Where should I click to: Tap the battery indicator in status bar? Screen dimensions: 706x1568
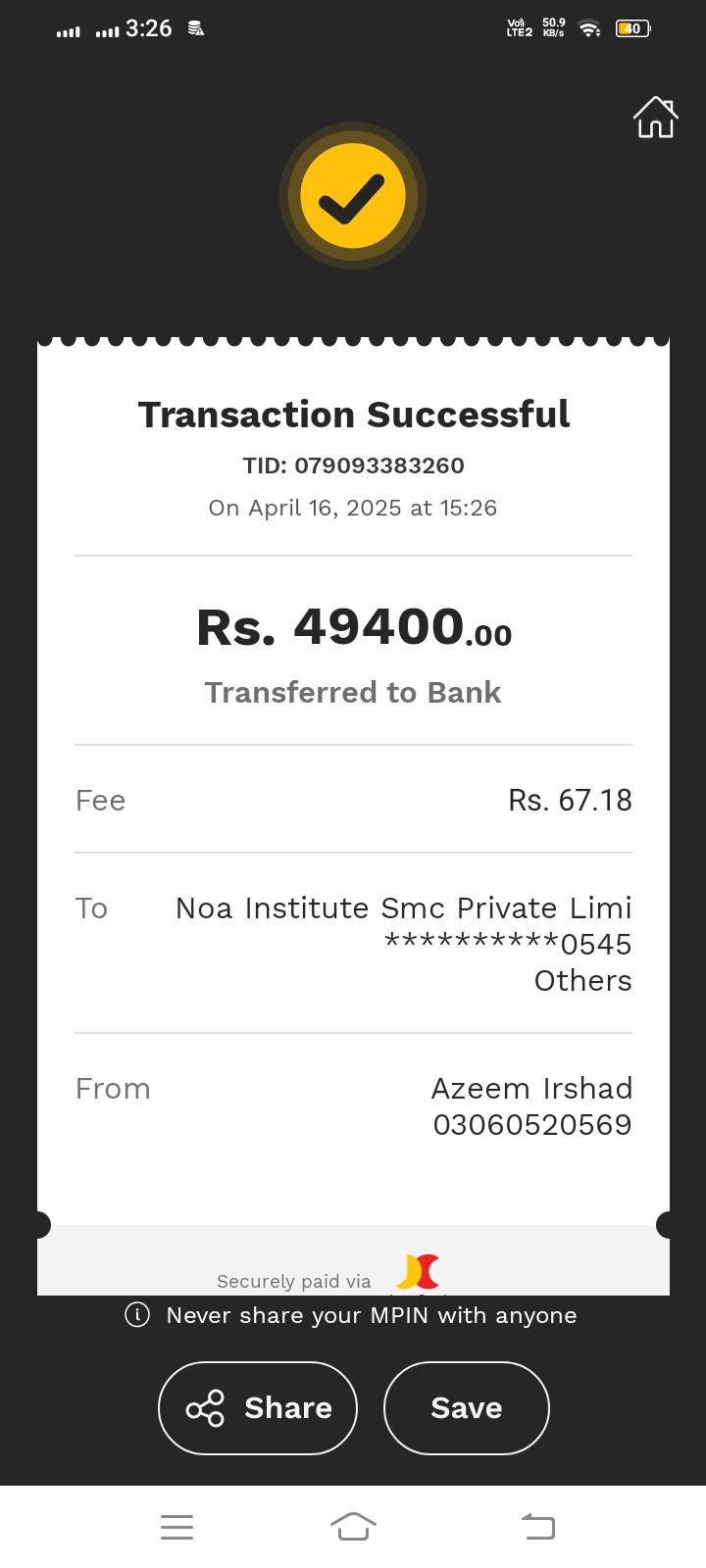click(632, 28)
